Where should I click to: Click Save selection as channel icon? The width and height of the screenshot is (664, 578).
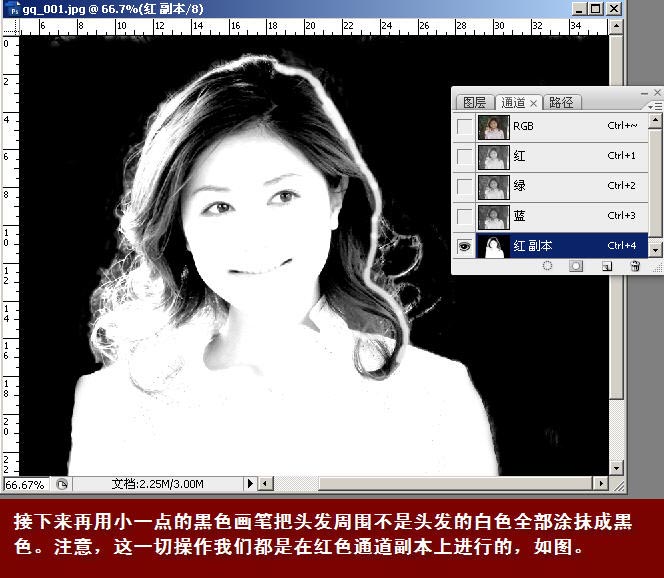576,266
